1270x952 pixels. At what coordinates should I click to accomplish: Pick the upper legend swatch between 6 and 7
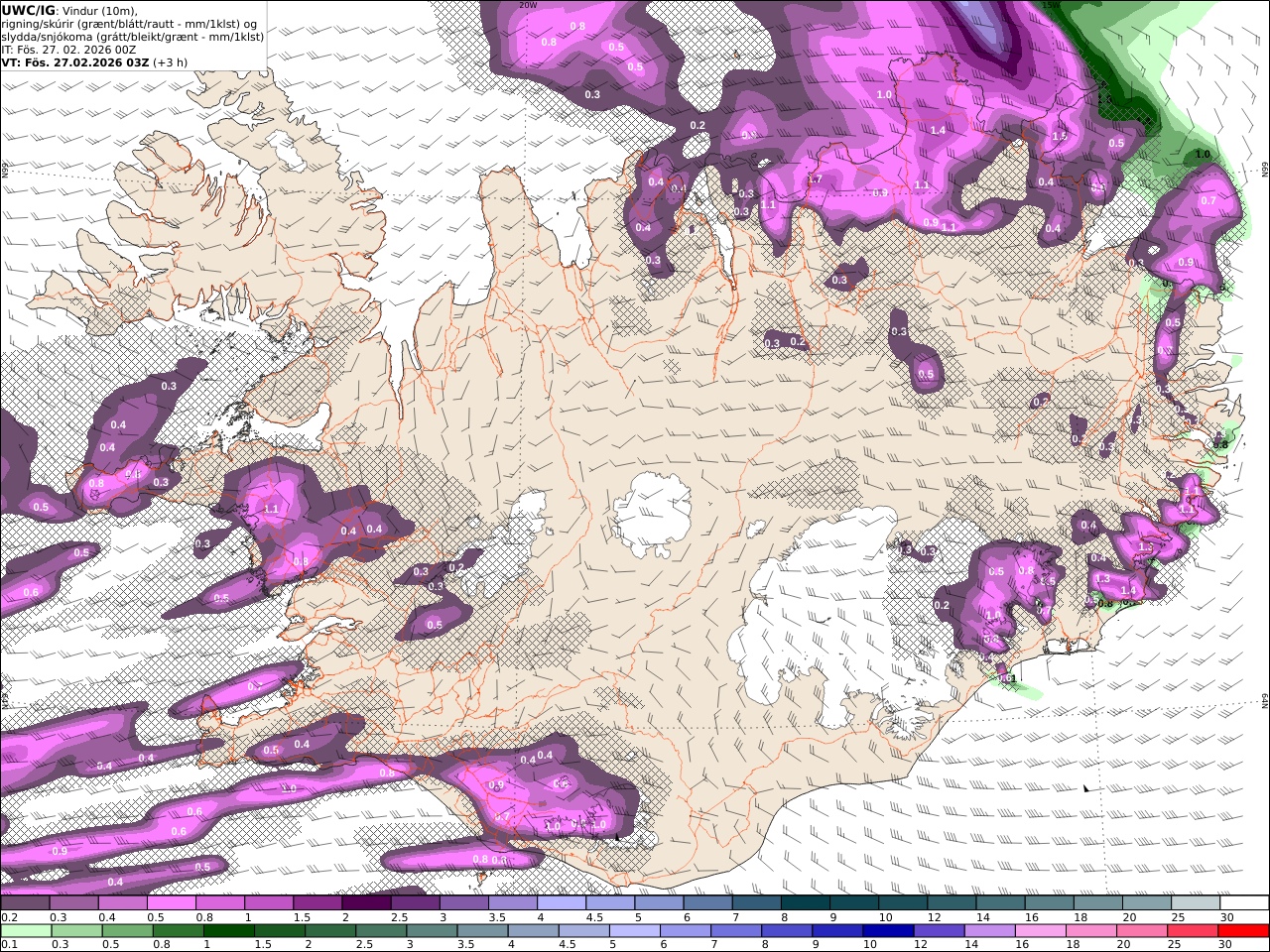point(708,903)
